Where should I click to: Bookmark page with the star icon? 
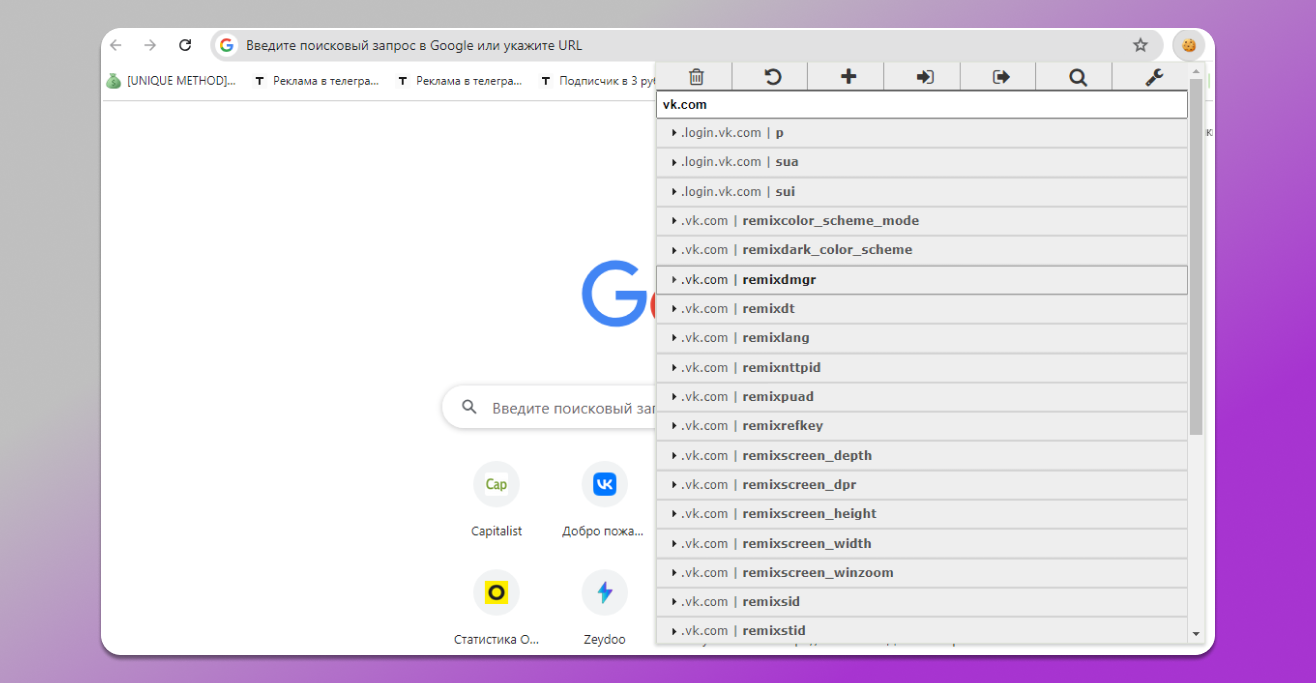1140,45
